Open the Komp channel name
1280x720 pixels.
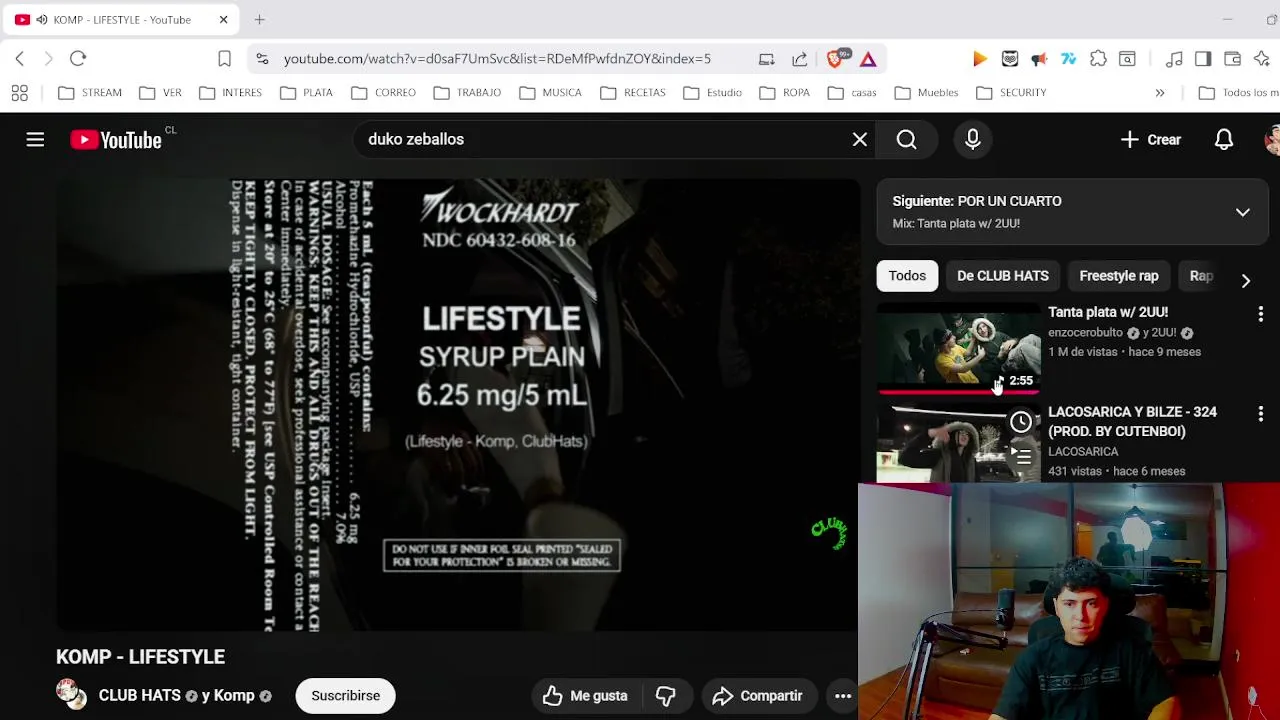tap(235, 696)
